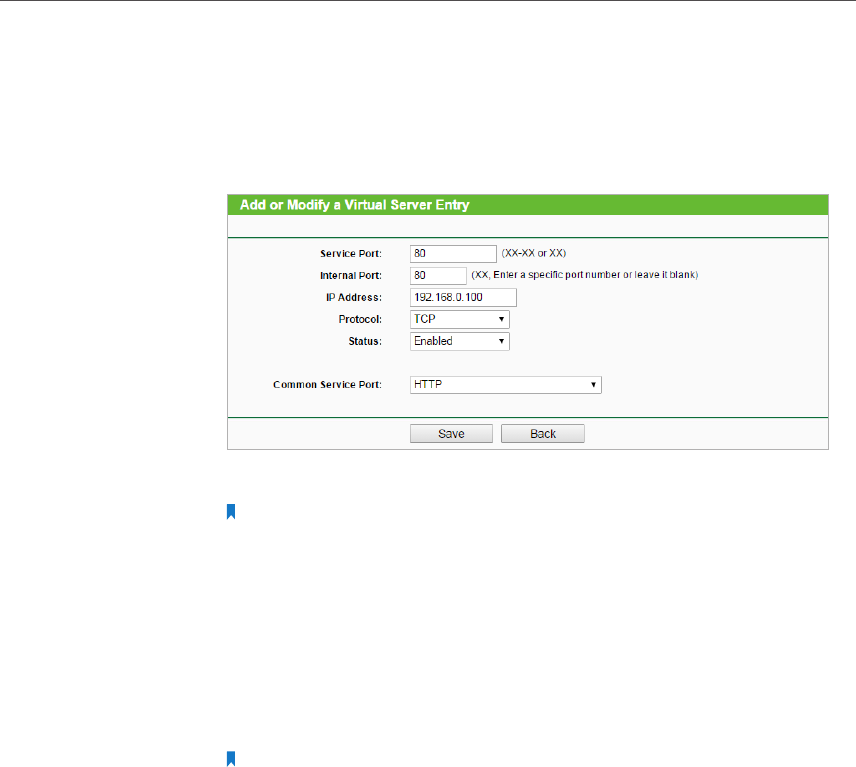This screenshot has width=856, height=767.
Task: Click the Save button
Action: [x=451, y=433]
